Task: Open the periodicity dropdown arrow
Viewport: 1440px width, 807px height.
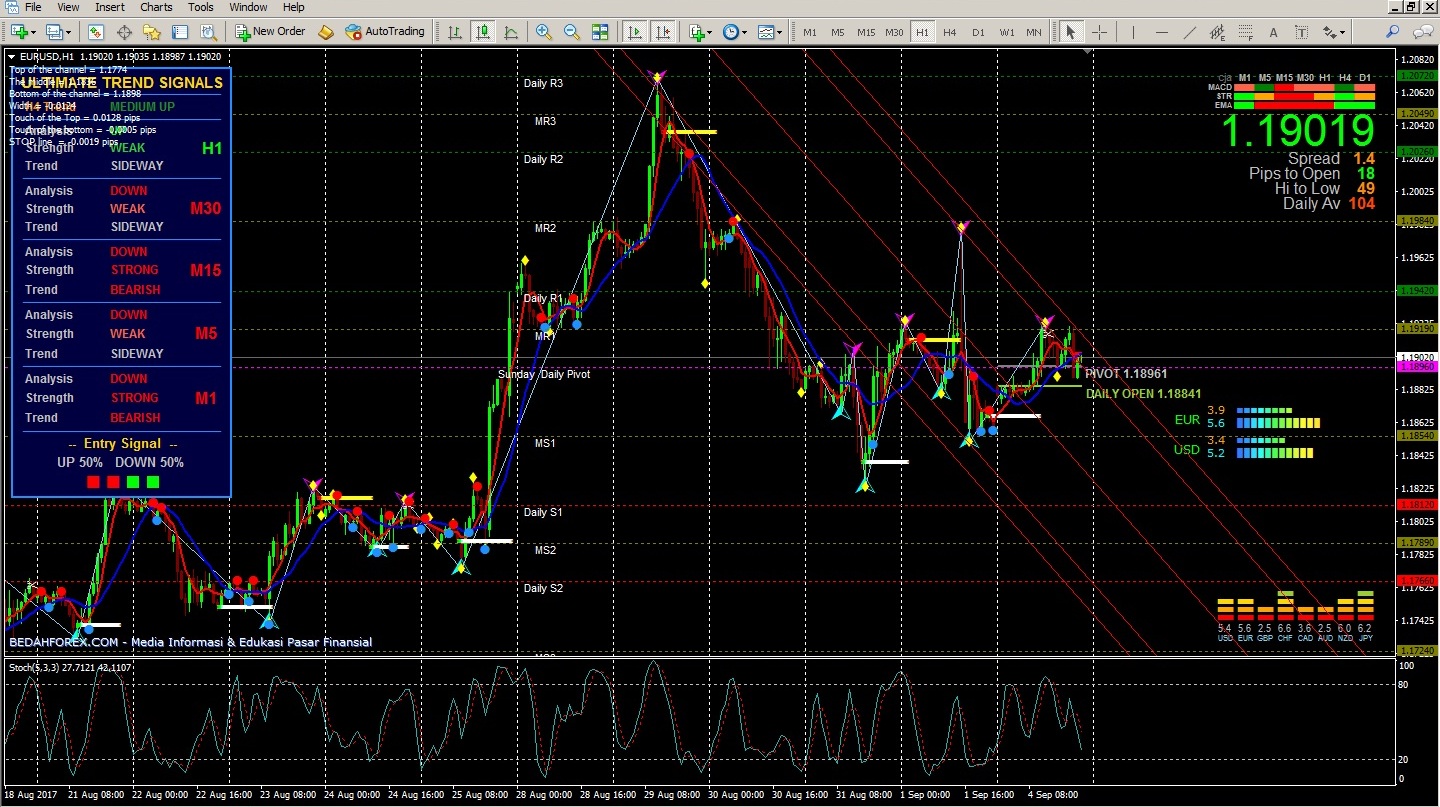Action: click(x=744, y=32)
